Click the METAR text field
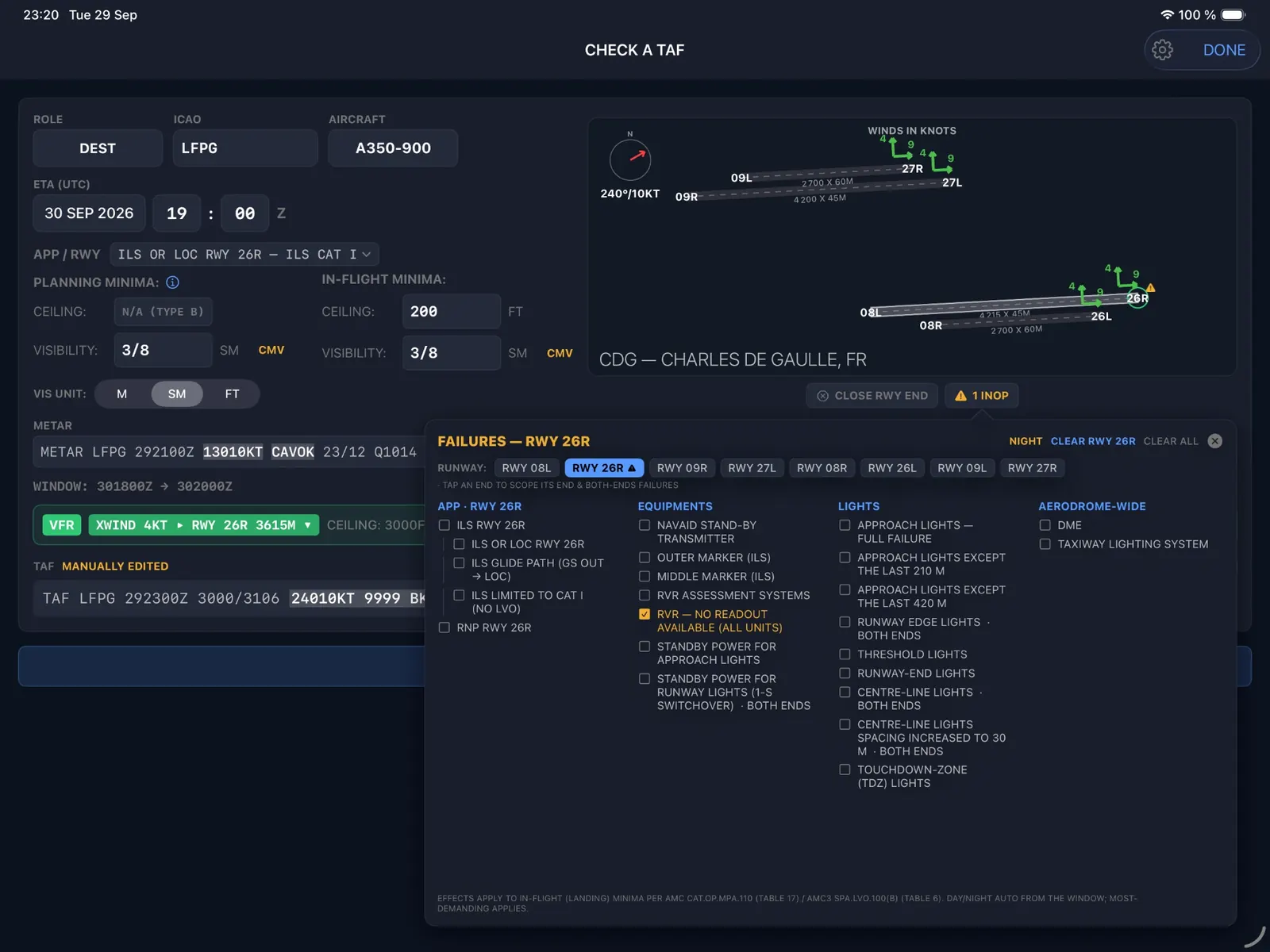The image size is (1270, 952). tap(230, 452)
